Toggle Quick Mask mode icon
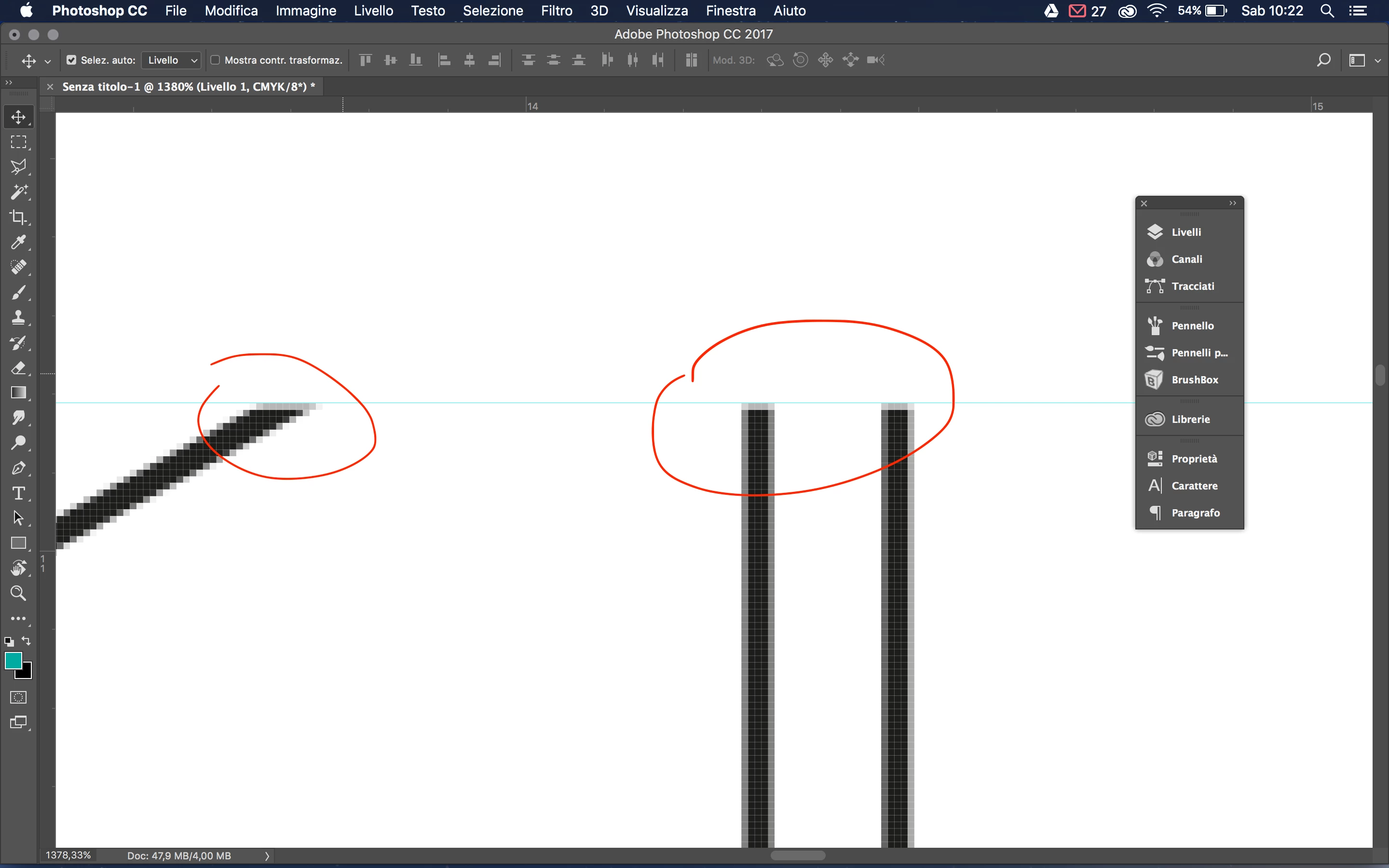The image size is (1389, 868). 18,697
